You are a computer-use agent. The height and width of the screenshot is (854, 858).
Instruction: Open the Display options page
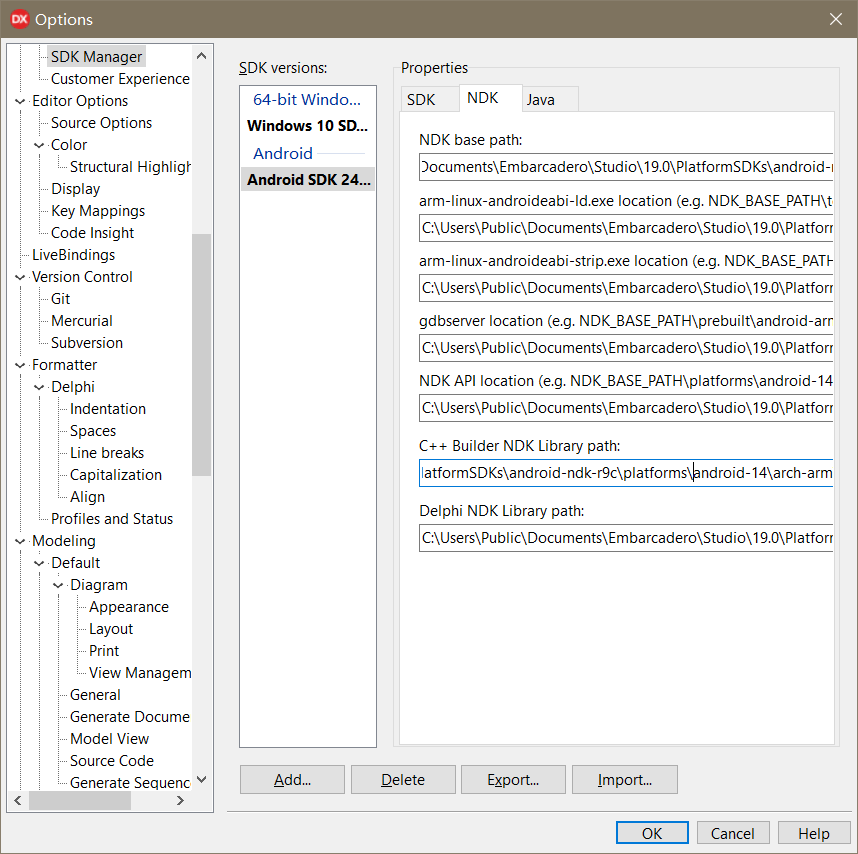[76, 189]
